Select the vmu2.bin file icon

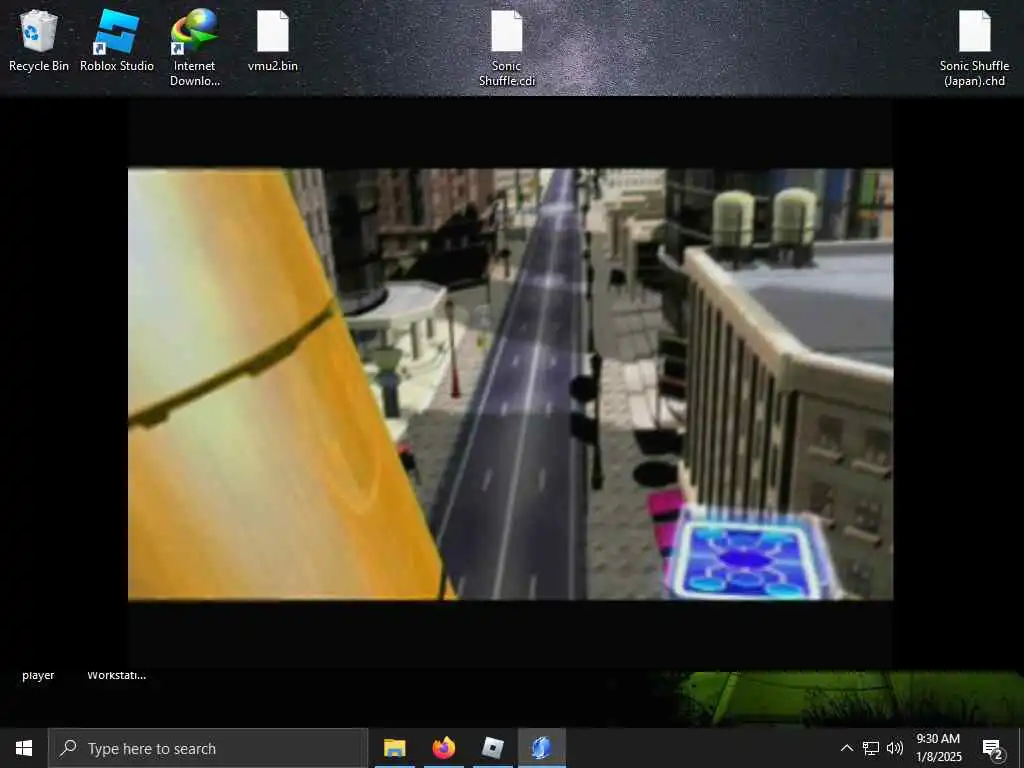[x=273, y=40]
